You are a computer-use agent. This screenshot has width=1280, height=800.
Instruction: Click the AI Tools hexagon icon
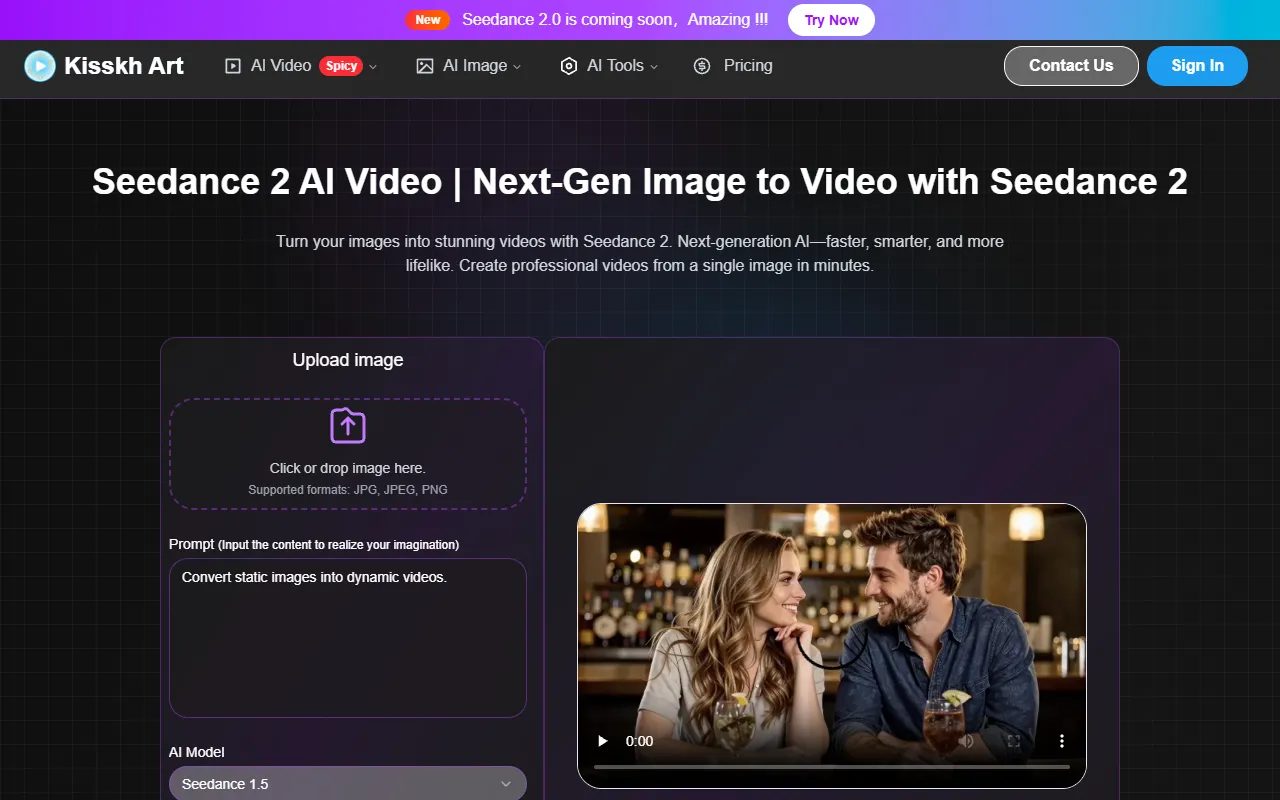pos(569,66)
